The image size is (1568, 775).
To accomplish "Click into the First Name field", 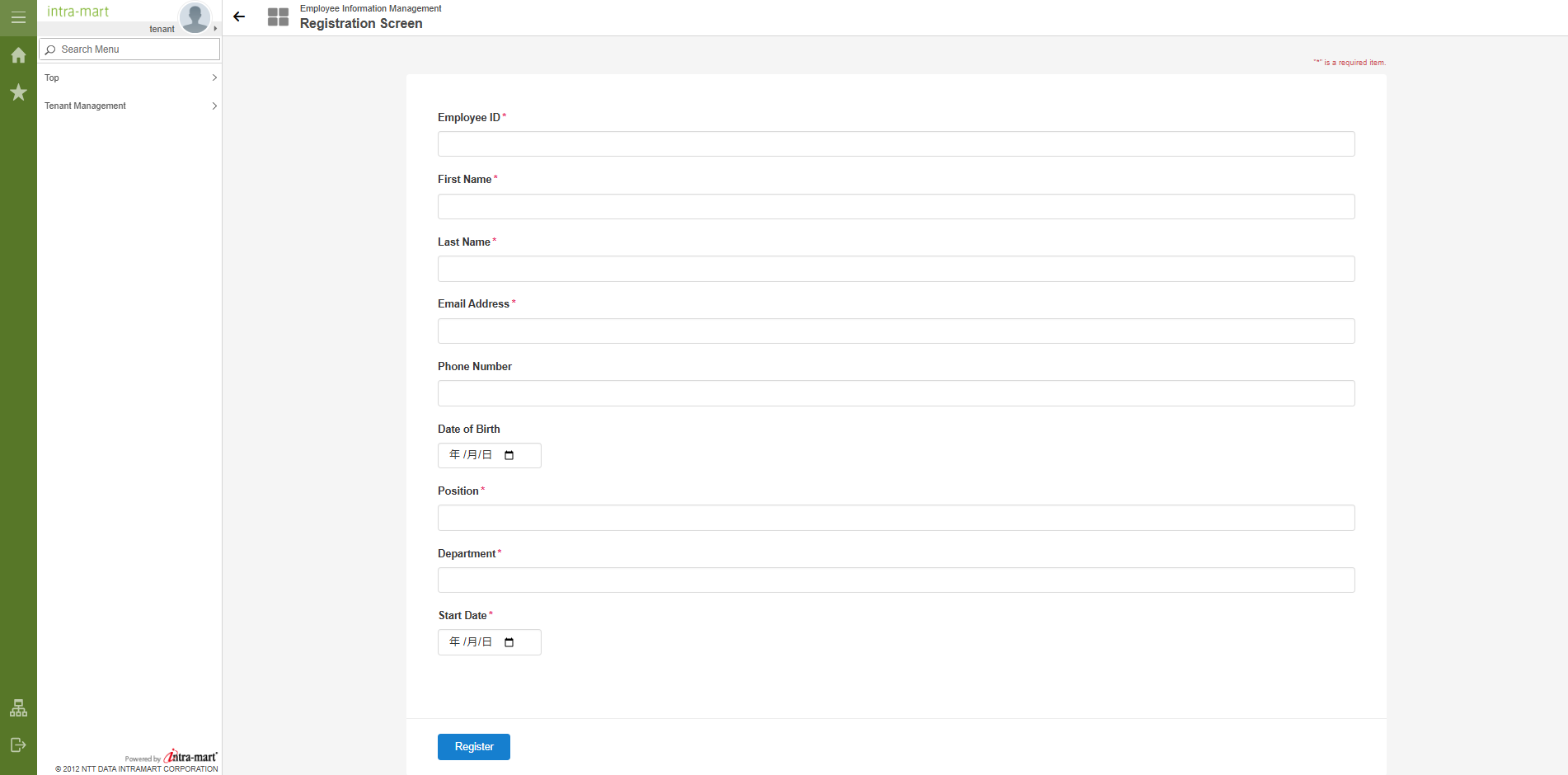I will click(x=895, y=206).
